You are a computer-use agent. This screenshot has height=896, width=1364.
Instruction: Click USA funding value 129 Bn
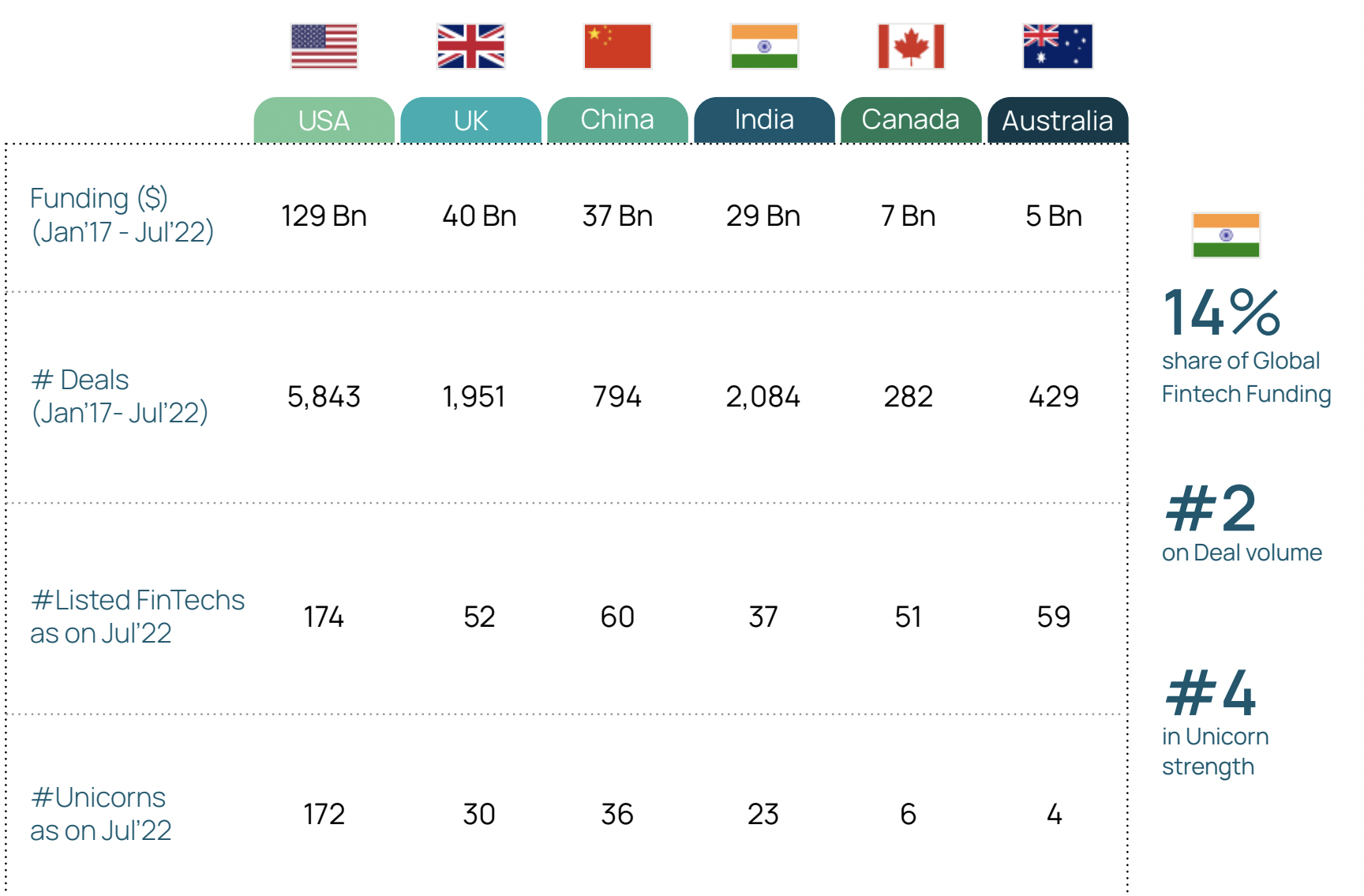coord(324,216)
